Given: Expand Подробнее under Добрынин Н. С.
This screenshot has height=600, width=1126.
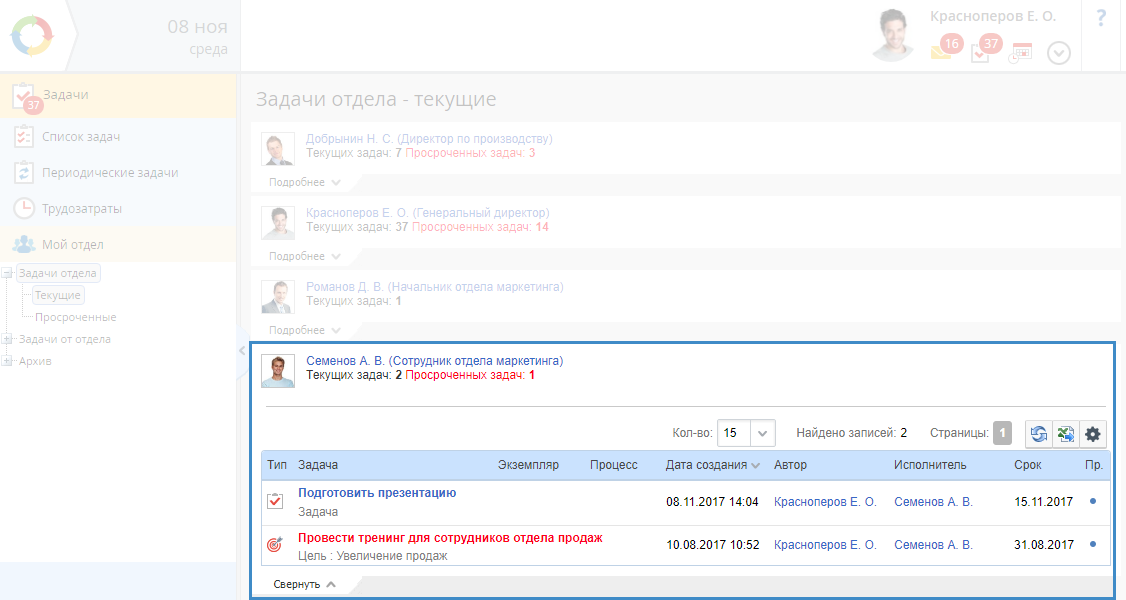Looking at the screenshot, I should (x=305, y=182).
